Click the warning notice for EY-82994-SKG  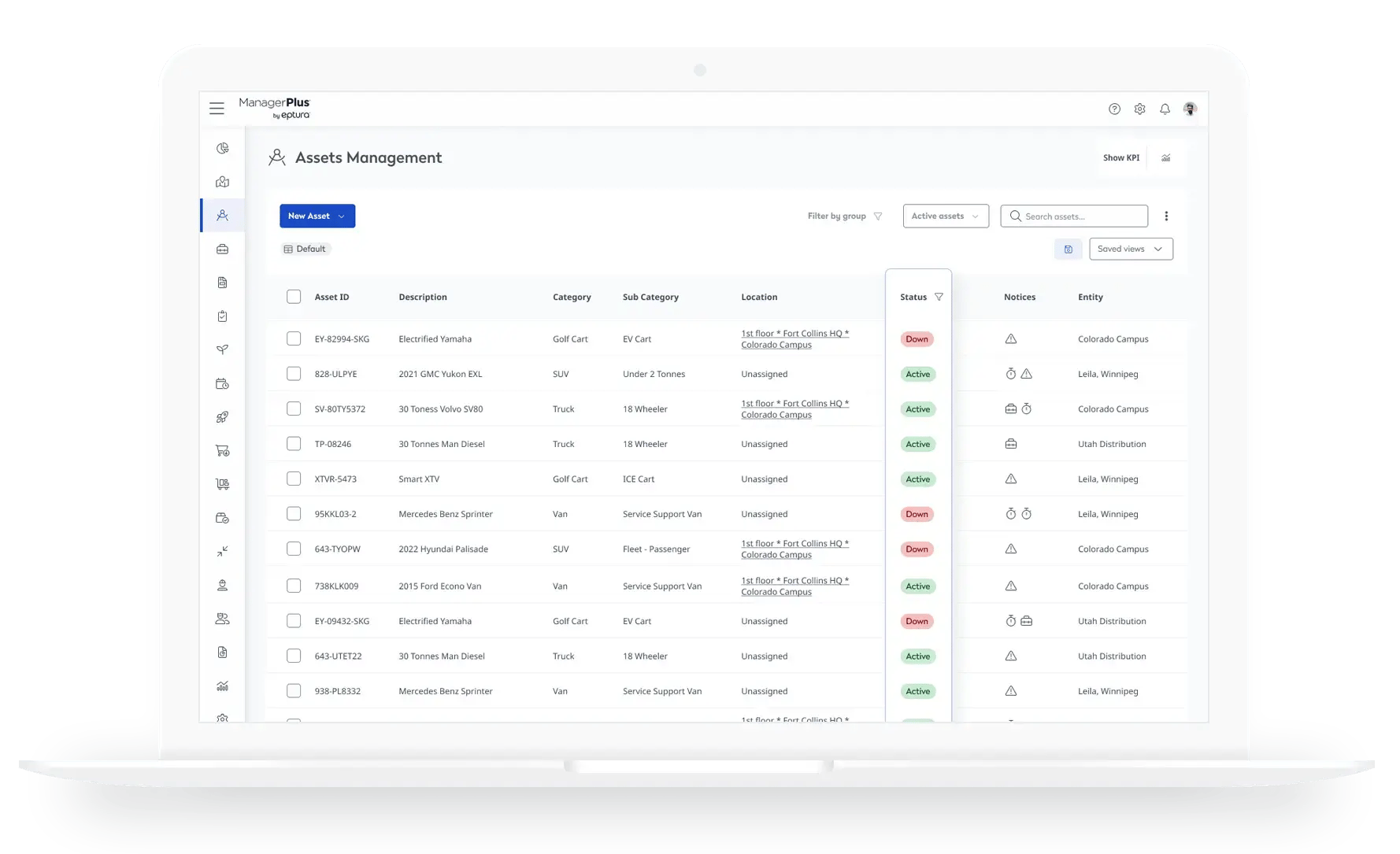click(1011, 339)
